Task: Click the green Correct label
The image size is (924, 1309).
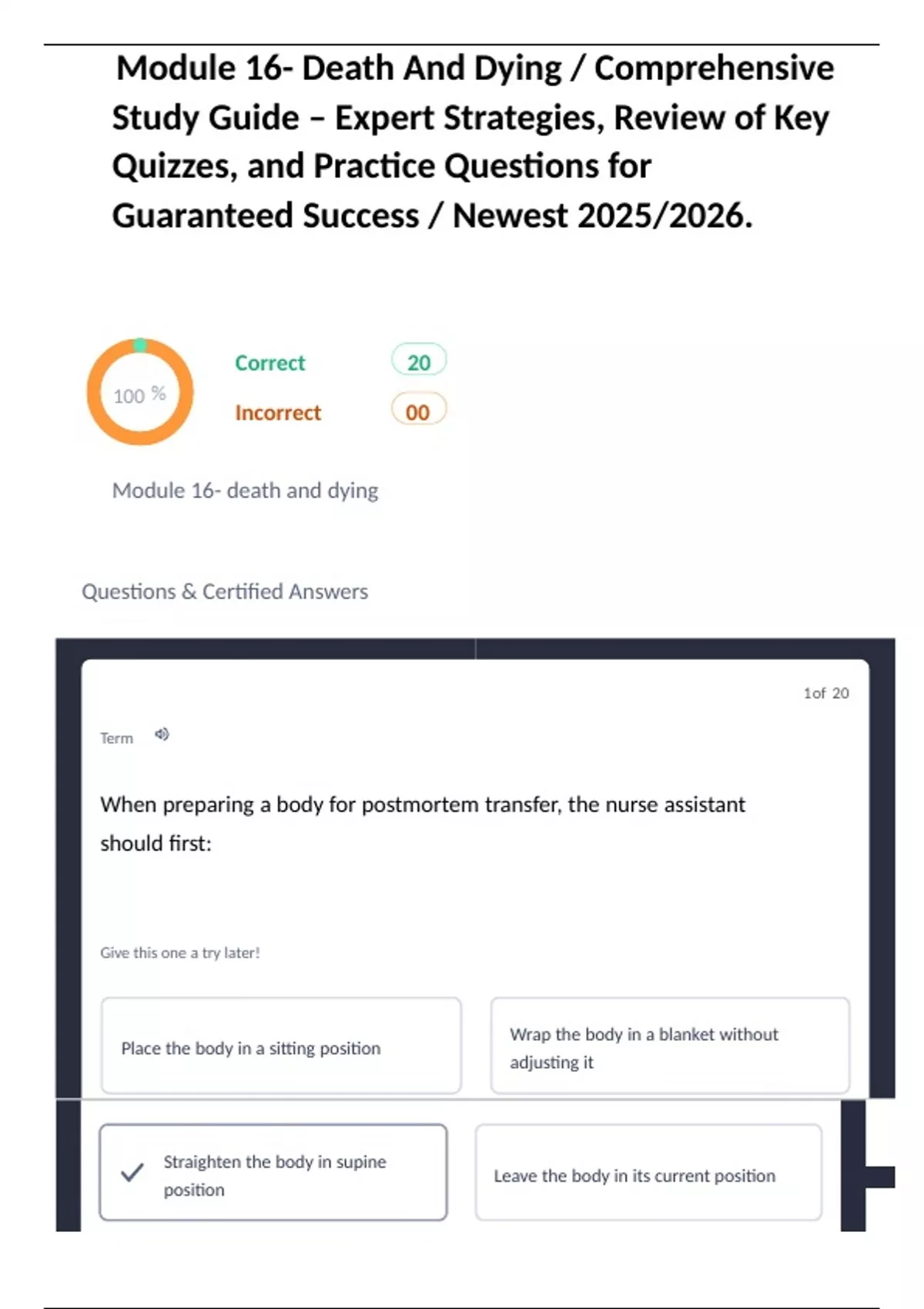Action: tap(269, 363)
